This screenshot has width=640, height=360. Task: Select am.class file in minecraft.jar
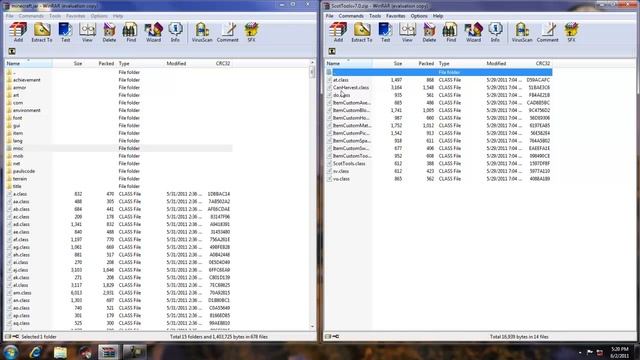[22, 293]
